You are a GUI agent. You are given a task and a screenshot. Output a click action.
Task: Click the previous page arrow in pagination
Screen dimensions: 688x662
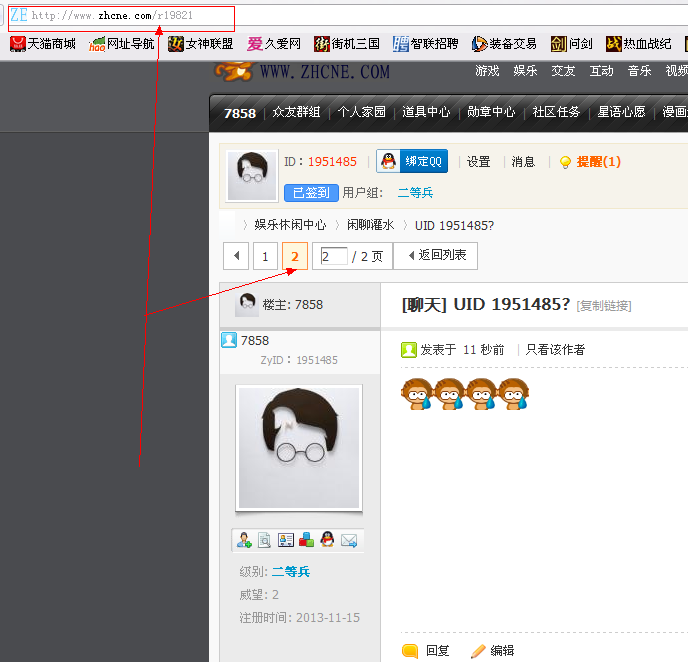tap(236, 256)
